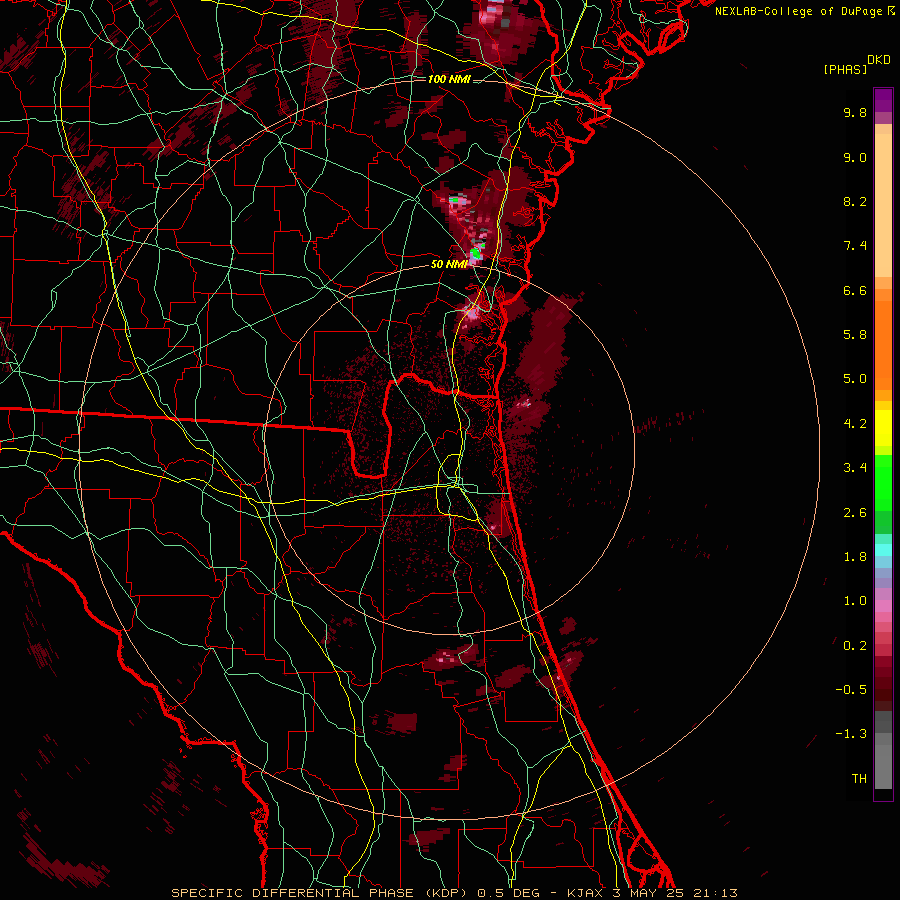
Task: Pick the pale peach band of color bar
Action: tap(883, 205)
